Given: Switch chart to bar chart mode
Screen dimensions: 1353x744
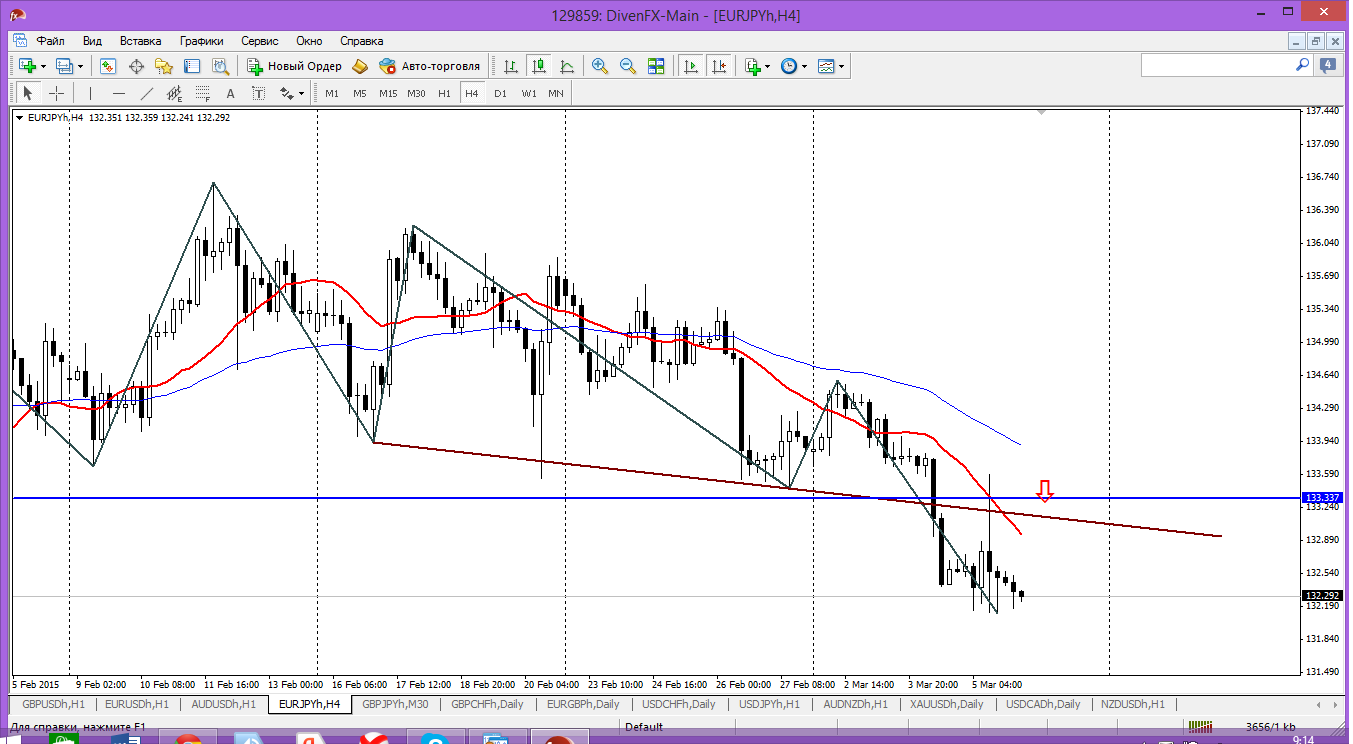Looking at the screenshot, I should click(511, 66).
